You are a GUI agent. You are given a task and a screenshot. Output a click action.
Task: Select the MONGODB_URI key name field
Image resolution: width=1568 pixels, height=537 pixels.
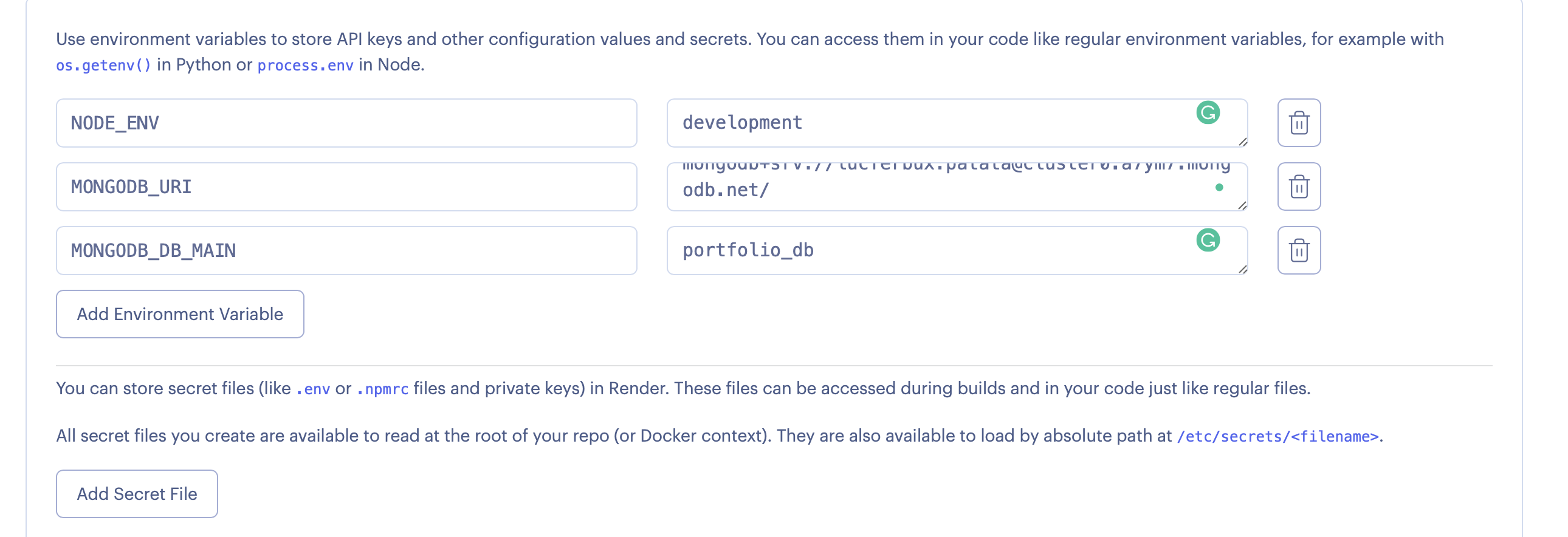click(346, 187)
